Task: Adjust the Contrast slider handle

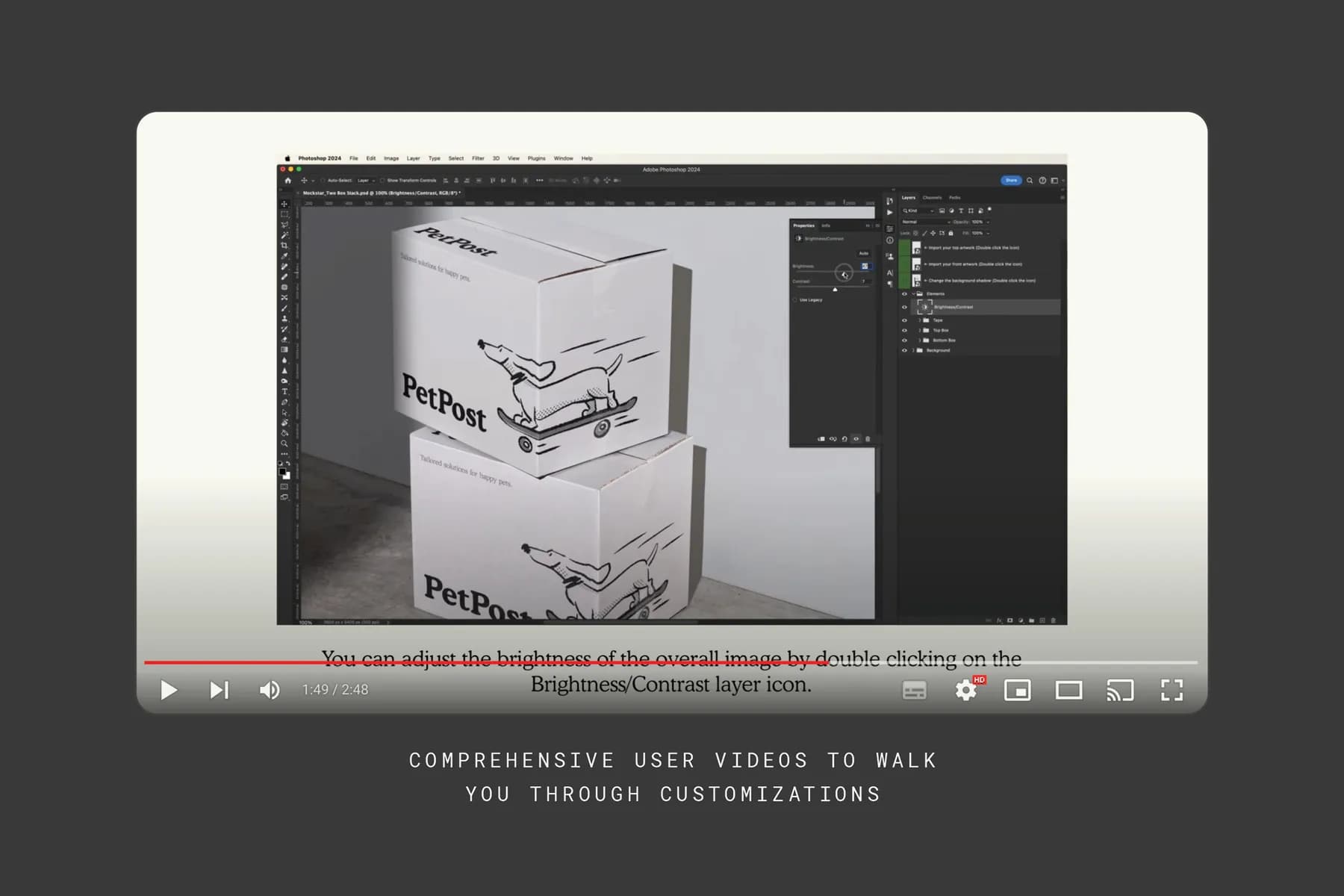Action: [x=835, y=290]
